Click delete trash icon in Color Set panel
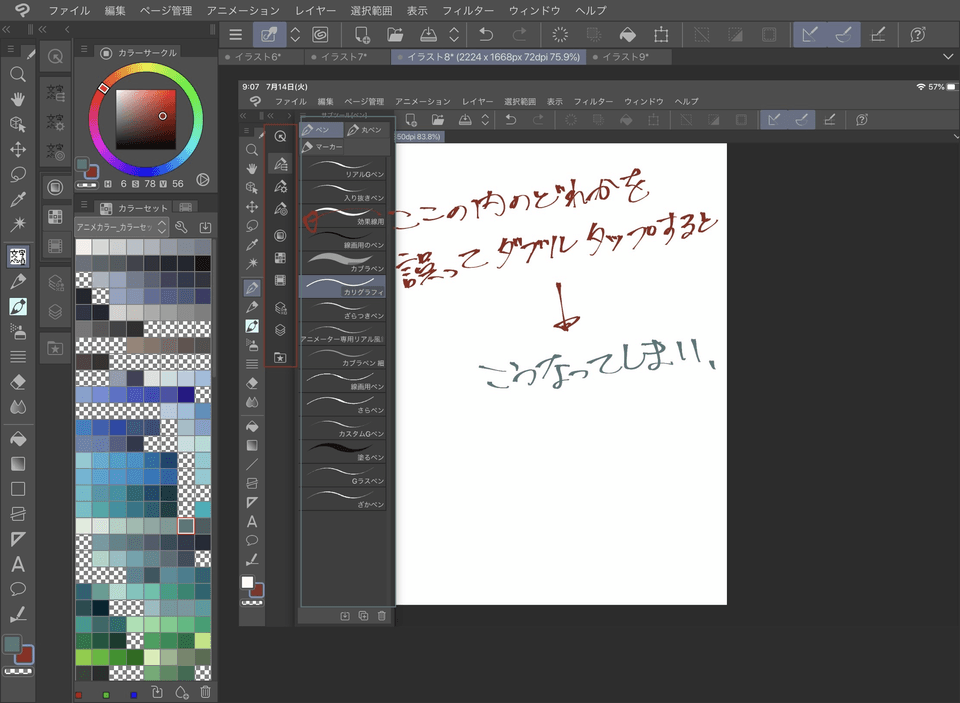This screenshot has width=960, height=703. coord(205,692)
